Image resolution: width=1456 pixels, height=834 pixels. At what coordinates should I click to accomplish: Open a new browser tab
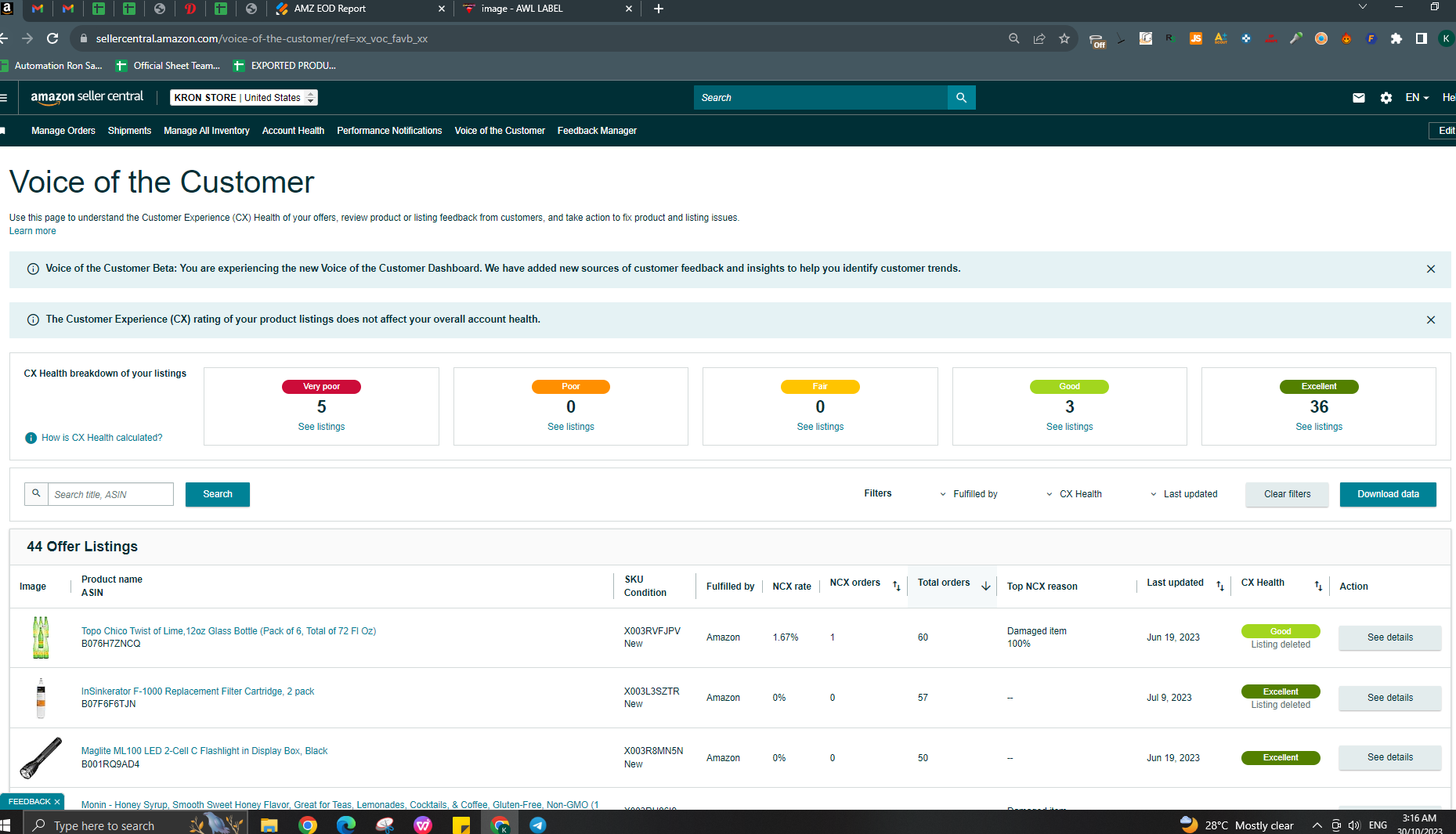[x=659, y=9]
